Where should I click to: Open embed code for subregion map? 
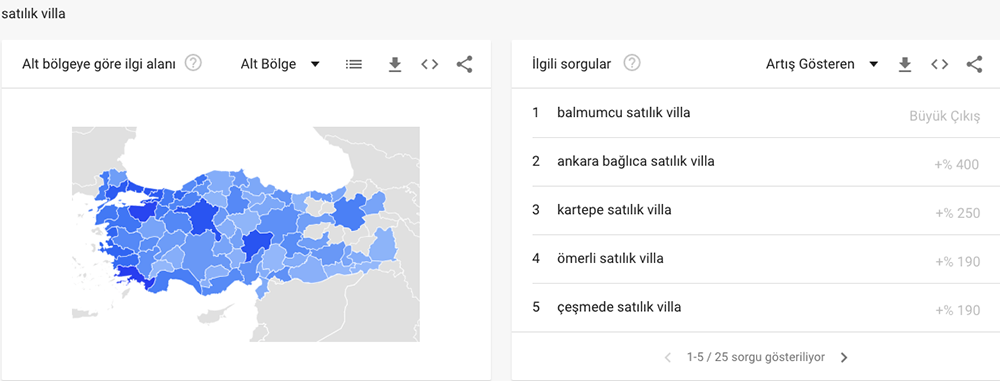pos(430,64)
